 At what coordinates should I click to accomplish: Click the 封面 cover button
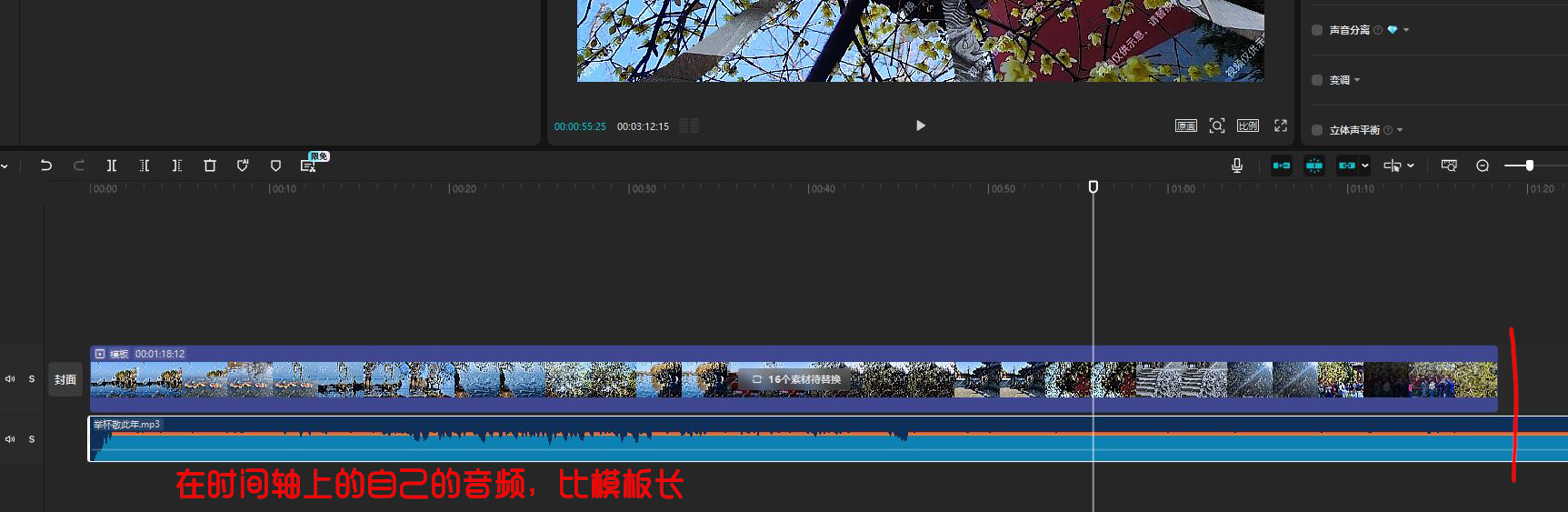coord(65,379)
